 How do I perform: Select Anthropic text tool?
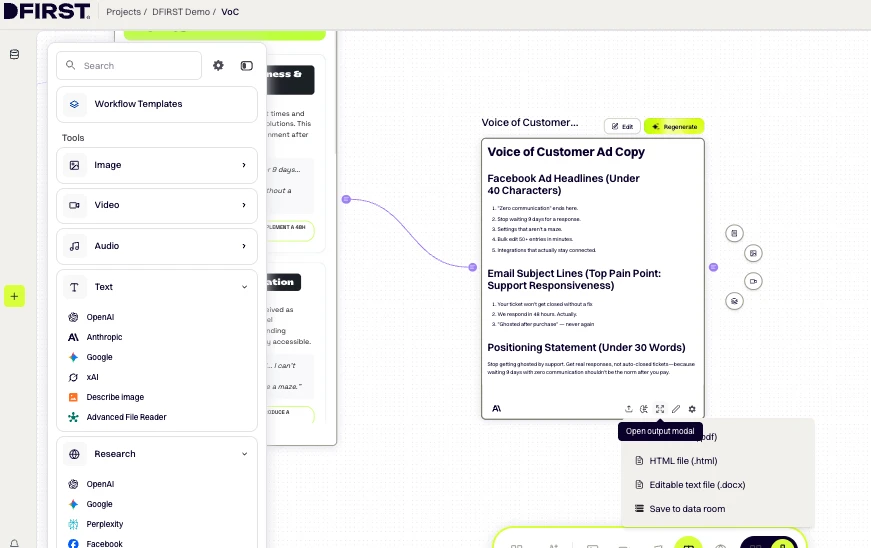pyautogui.click(x=104, y=337)
